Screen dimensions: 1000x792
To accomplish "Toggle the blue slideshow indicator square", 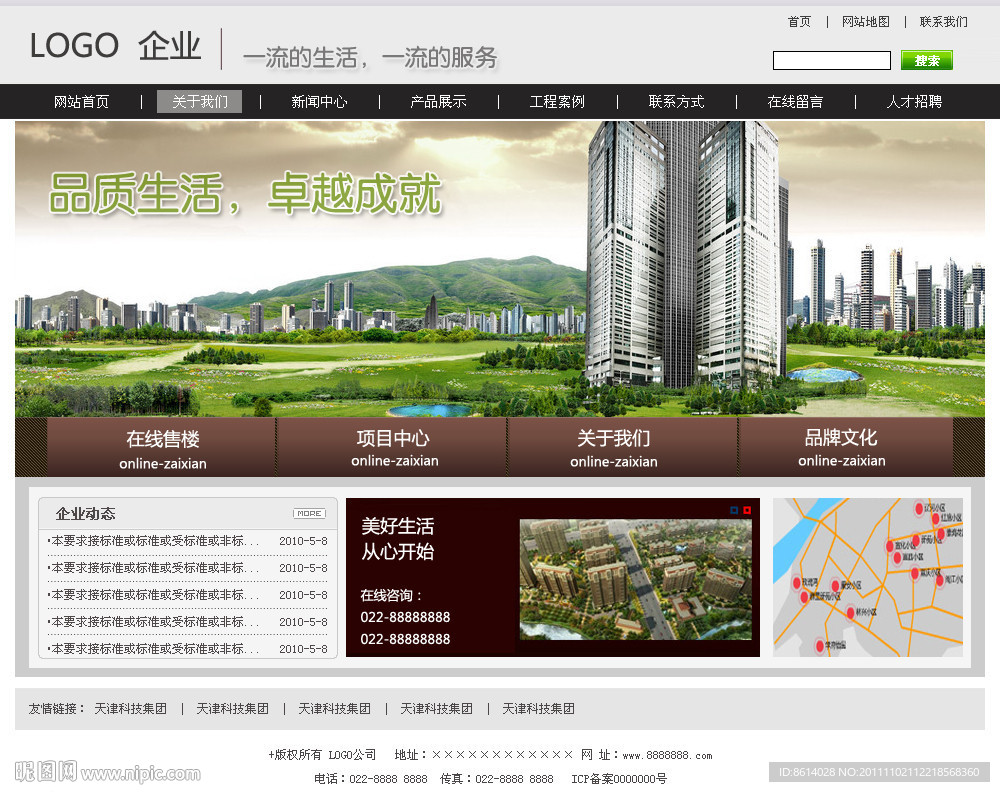I will (x=734, y=510).
